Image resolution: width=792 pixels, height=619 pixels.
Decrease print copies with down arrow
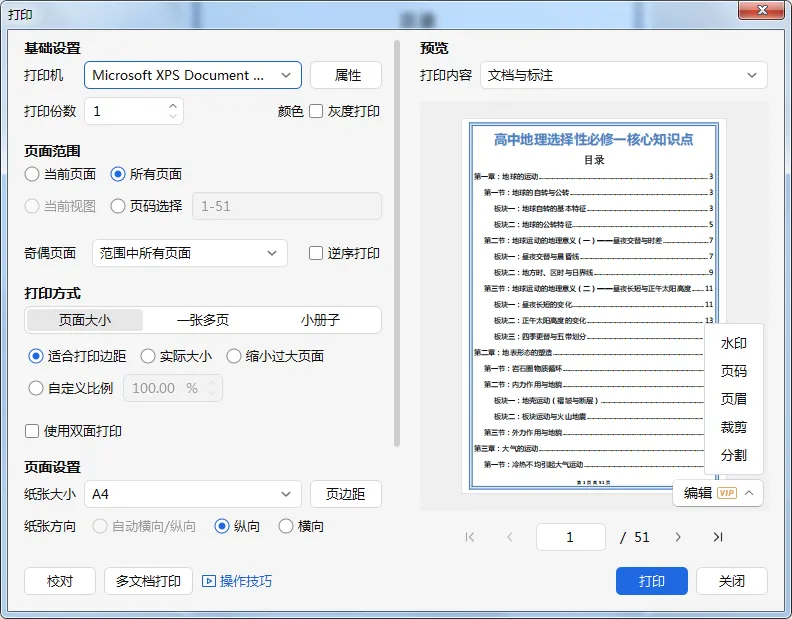pos(173,116)
